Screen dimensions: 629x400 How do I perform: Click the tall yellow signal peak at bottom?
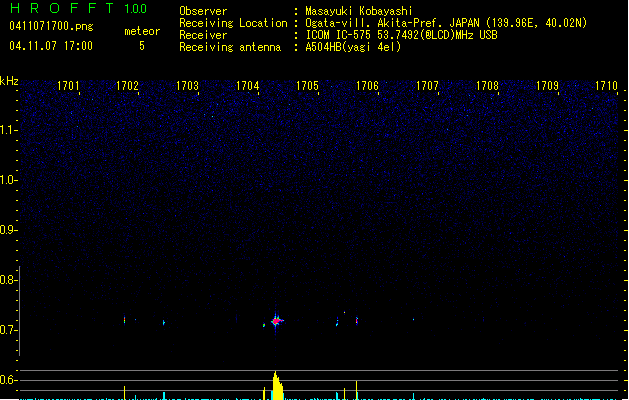pos(277,386)
